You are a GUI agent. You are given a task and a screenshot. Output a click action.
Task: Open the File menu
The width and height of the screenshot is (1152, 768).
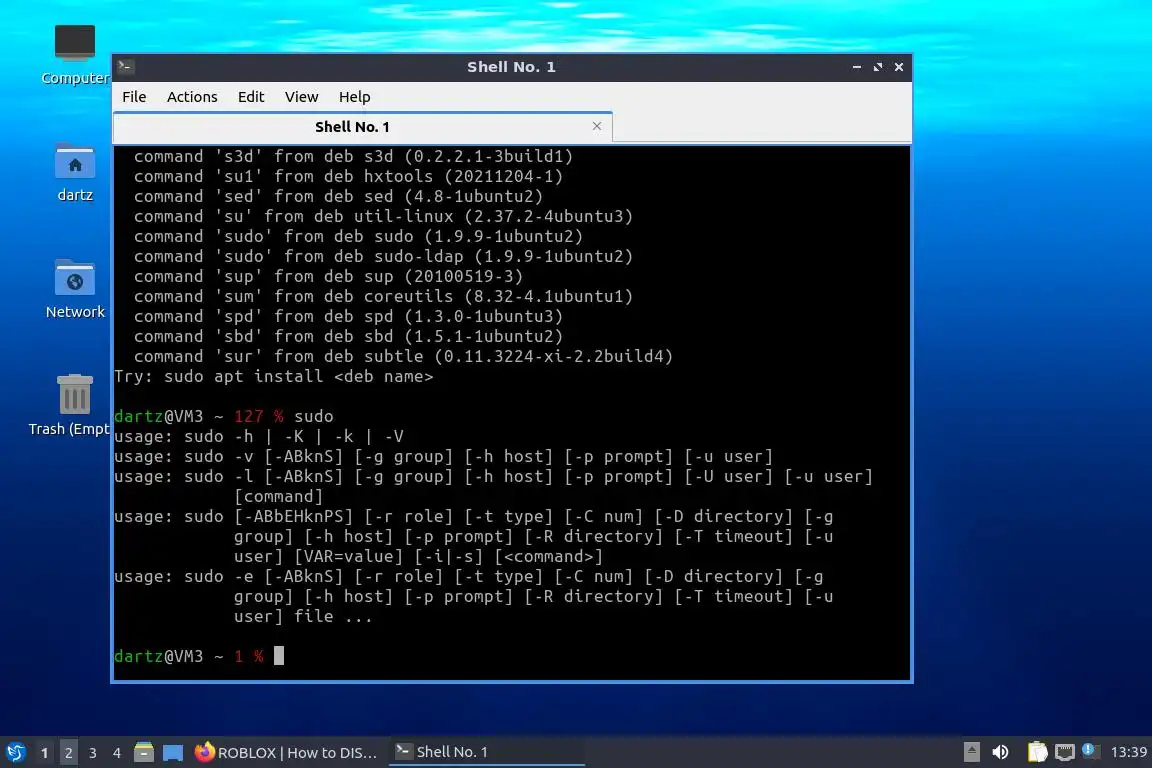(134, 97)
